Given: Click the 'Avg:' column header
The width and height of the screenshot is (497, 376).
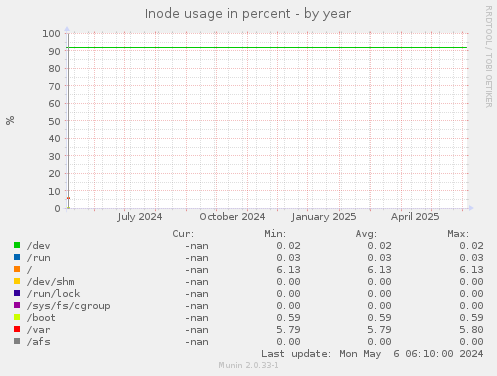Looking at the screenshot, I should [x=366, y=234].
